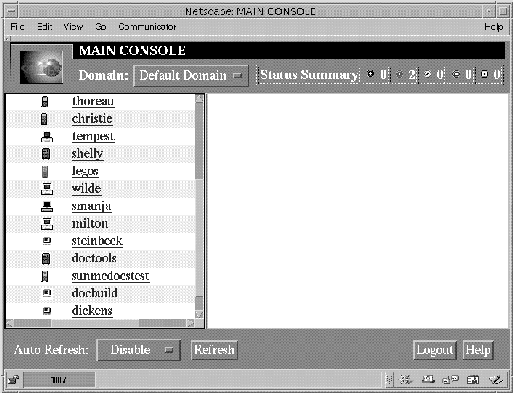This screenshot has height=393, width=513.
Task: Open the tempest host link
Action: (x=93, y=137)
